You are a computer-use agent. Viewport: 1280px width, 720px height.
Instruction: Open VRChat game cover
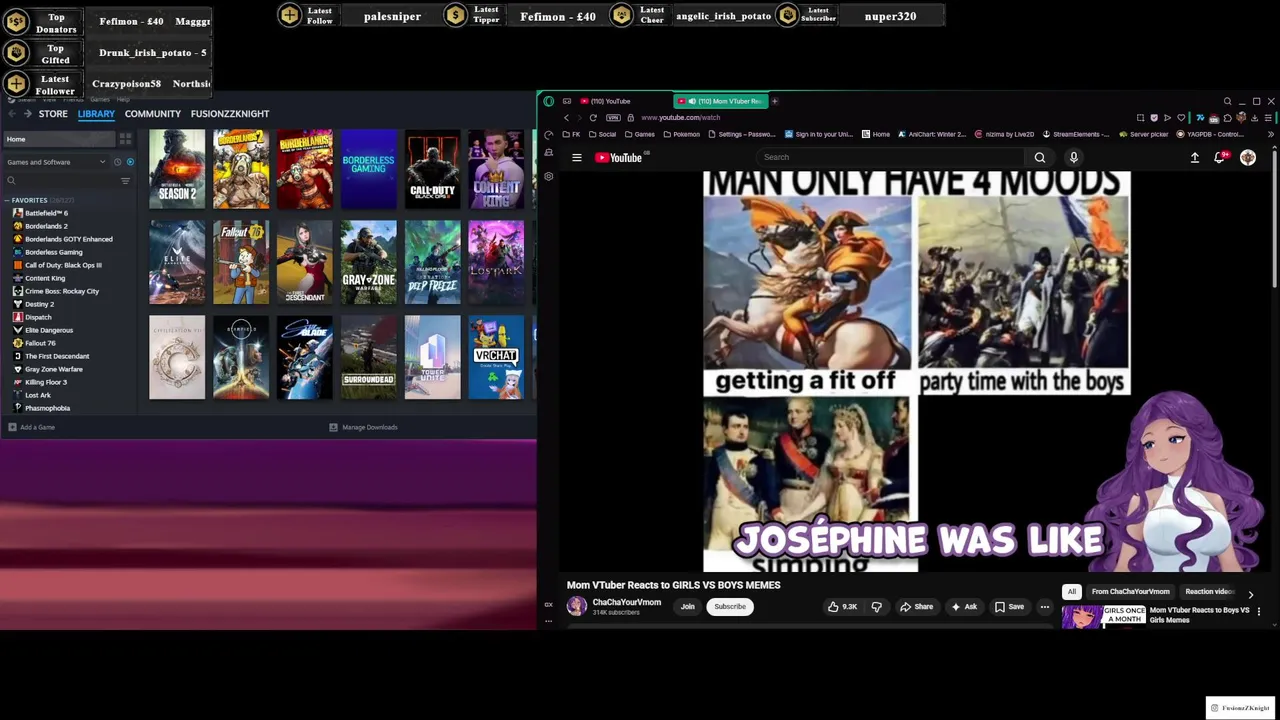[x=496, y=357]
